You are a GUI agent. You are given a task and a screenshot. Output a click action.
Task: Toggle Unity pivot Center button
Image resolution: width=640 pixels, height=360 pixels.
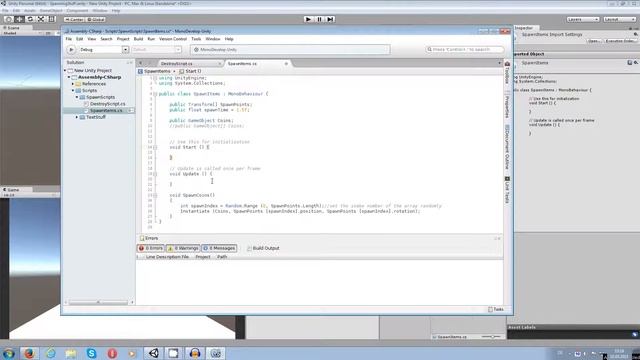tap(74, 20)
